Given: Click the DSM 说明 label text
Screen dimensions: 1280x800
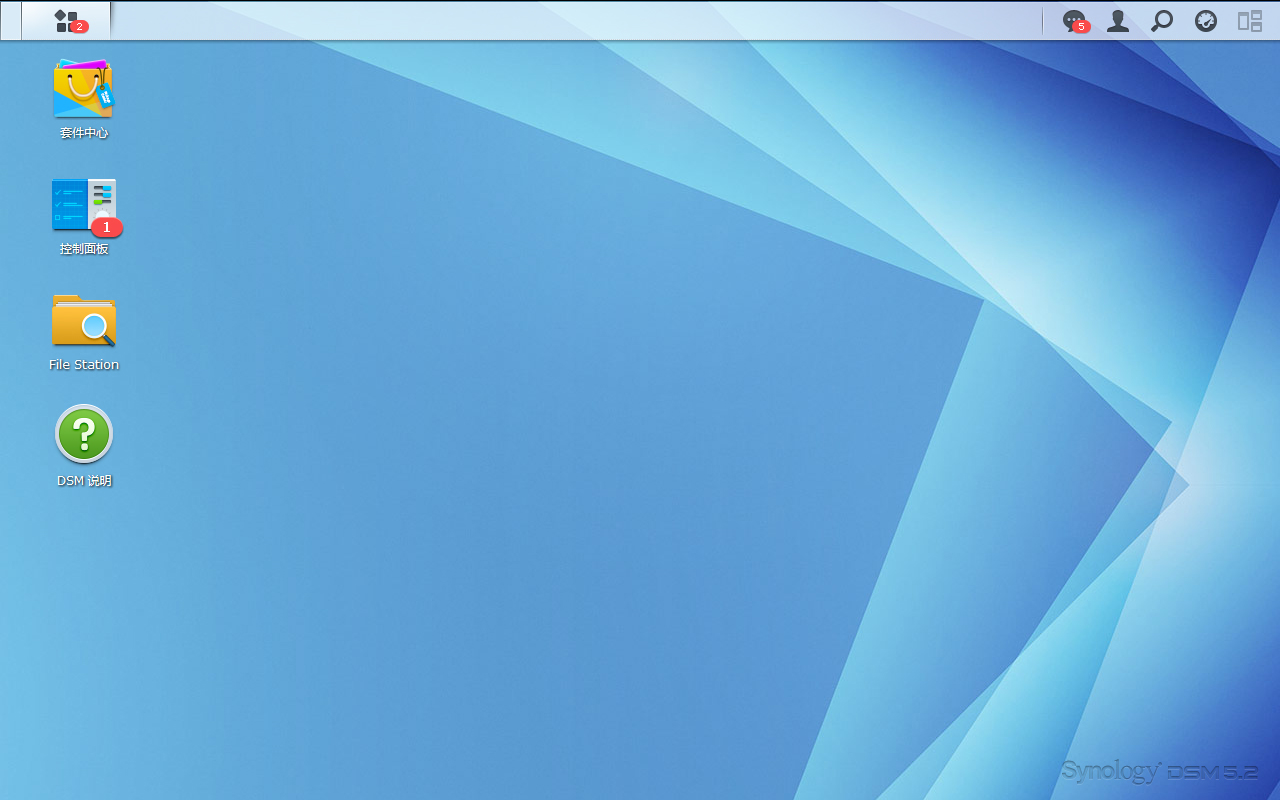Looking at the screenshot, I should (x=84, y=481).
